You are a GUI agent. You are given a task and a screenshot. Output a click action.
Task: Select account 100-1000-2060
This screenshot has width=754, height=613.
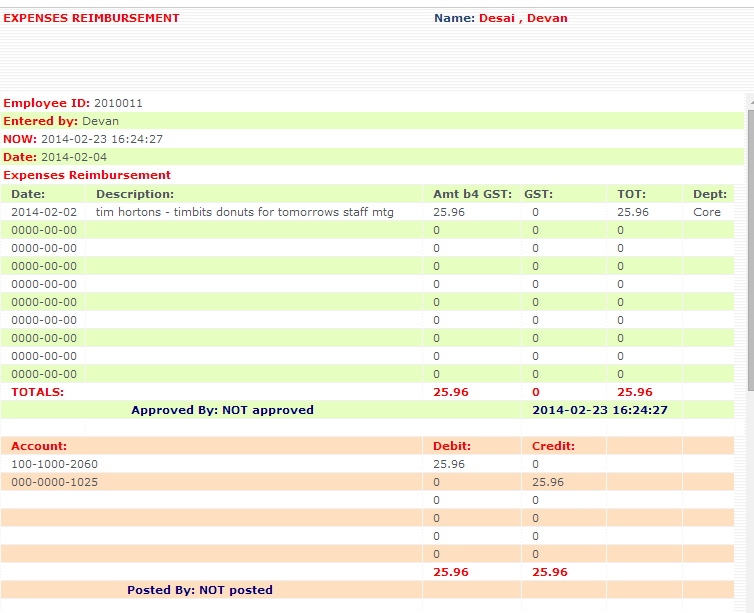[55, 464]
